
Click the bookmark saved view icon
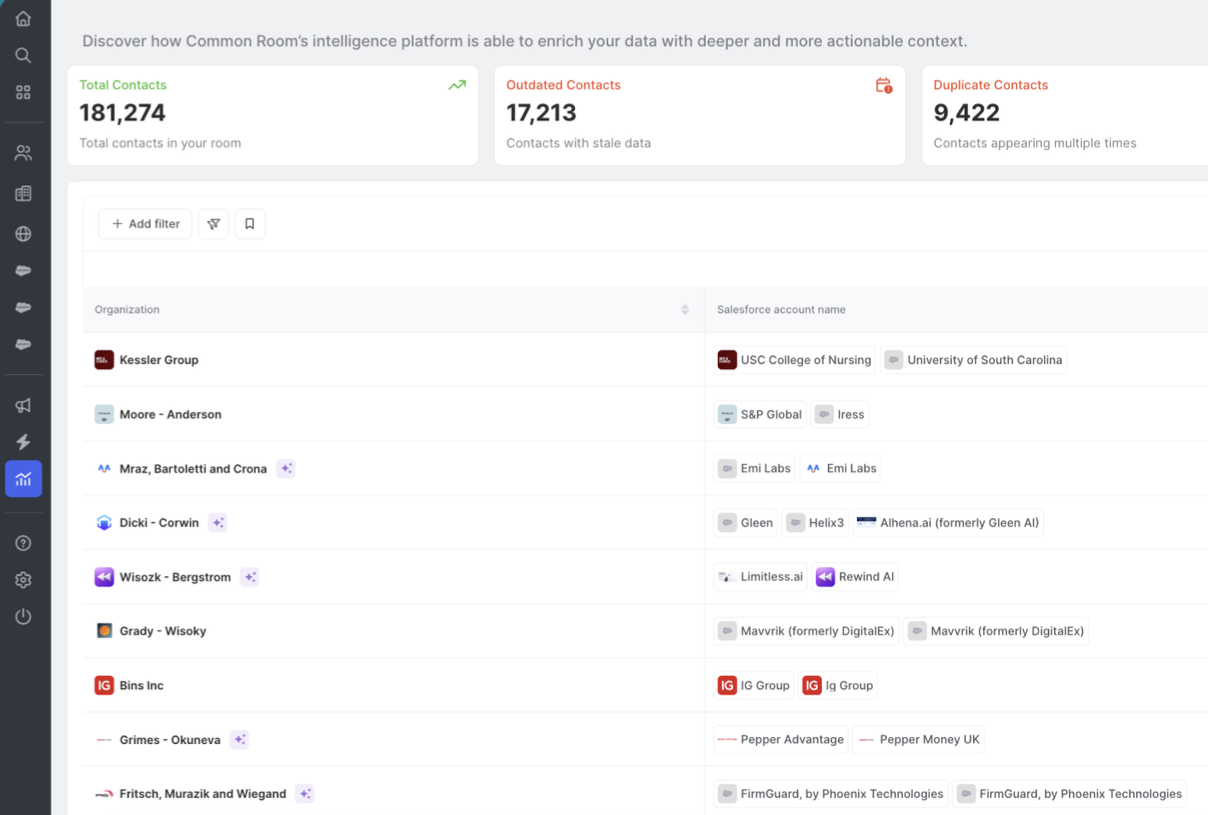click(x=250, y=224)
